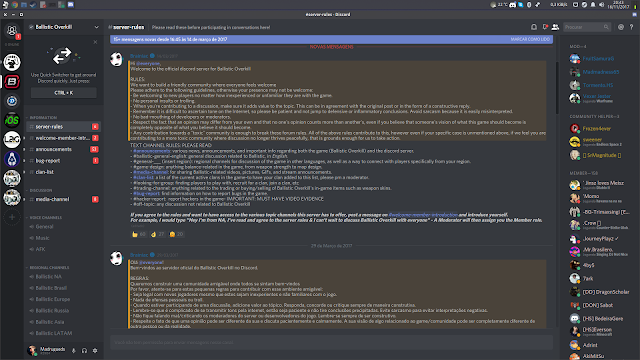Deafen with the headphones icon in user panel
Image resolution: width=640 pixels, height=360 pixels.
(84, 350)
